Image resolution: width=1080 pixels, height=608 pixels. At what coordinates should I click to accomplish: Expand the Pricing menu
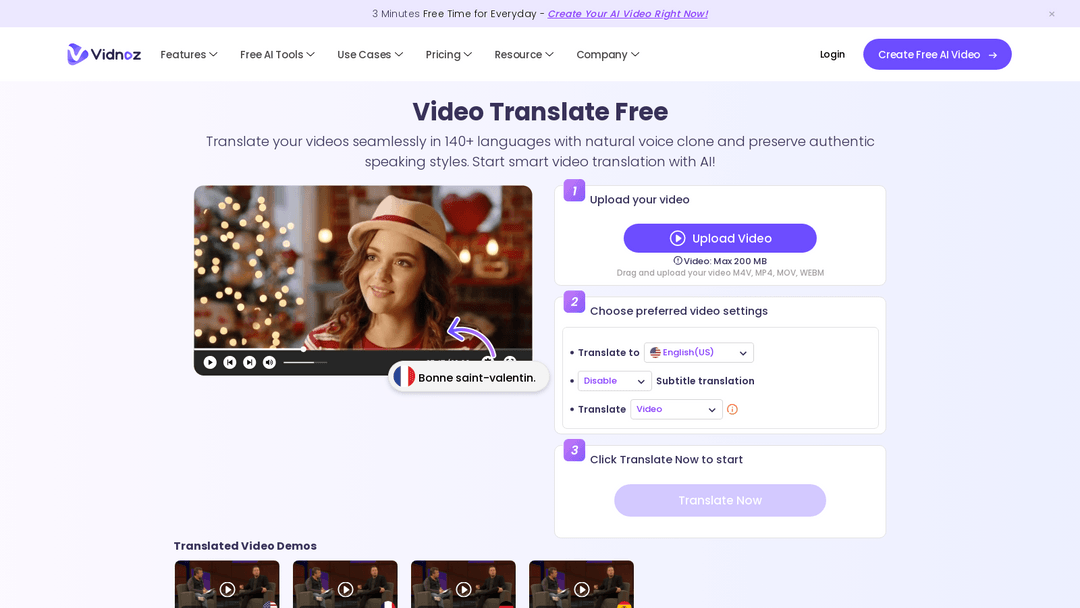coord(448,54)
